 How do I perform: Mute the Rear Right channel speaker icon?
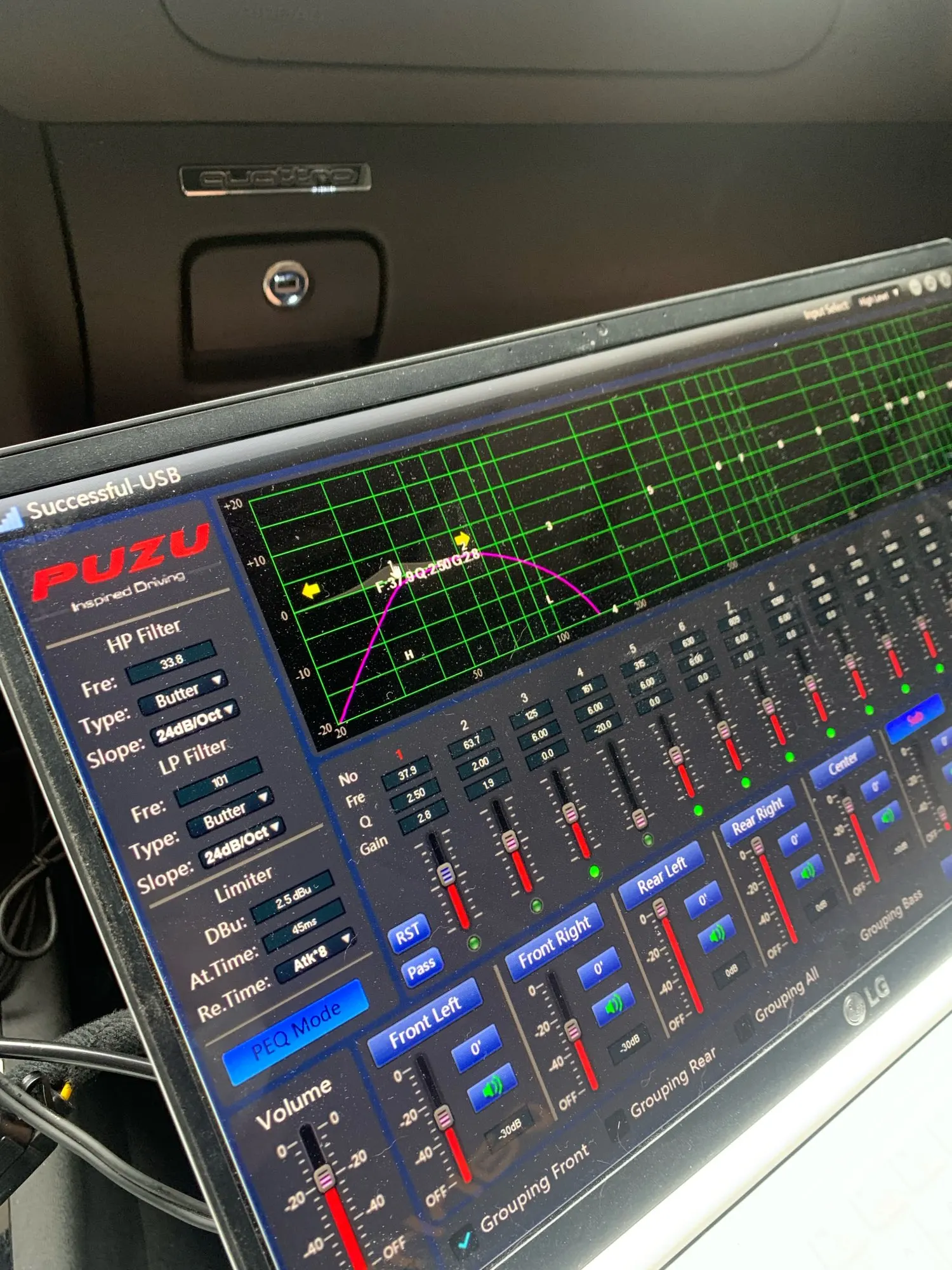pos(807,872)
